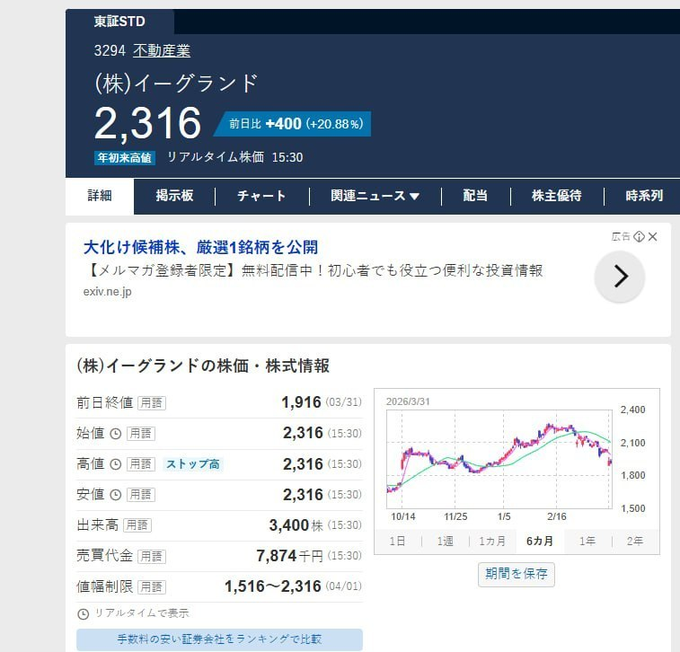Screen dimensions: 680x652
Task: Click the ad headline 大化け候補株、厳選1銘柄を公開
Action: pyautogui.click(x=200, y=247)
